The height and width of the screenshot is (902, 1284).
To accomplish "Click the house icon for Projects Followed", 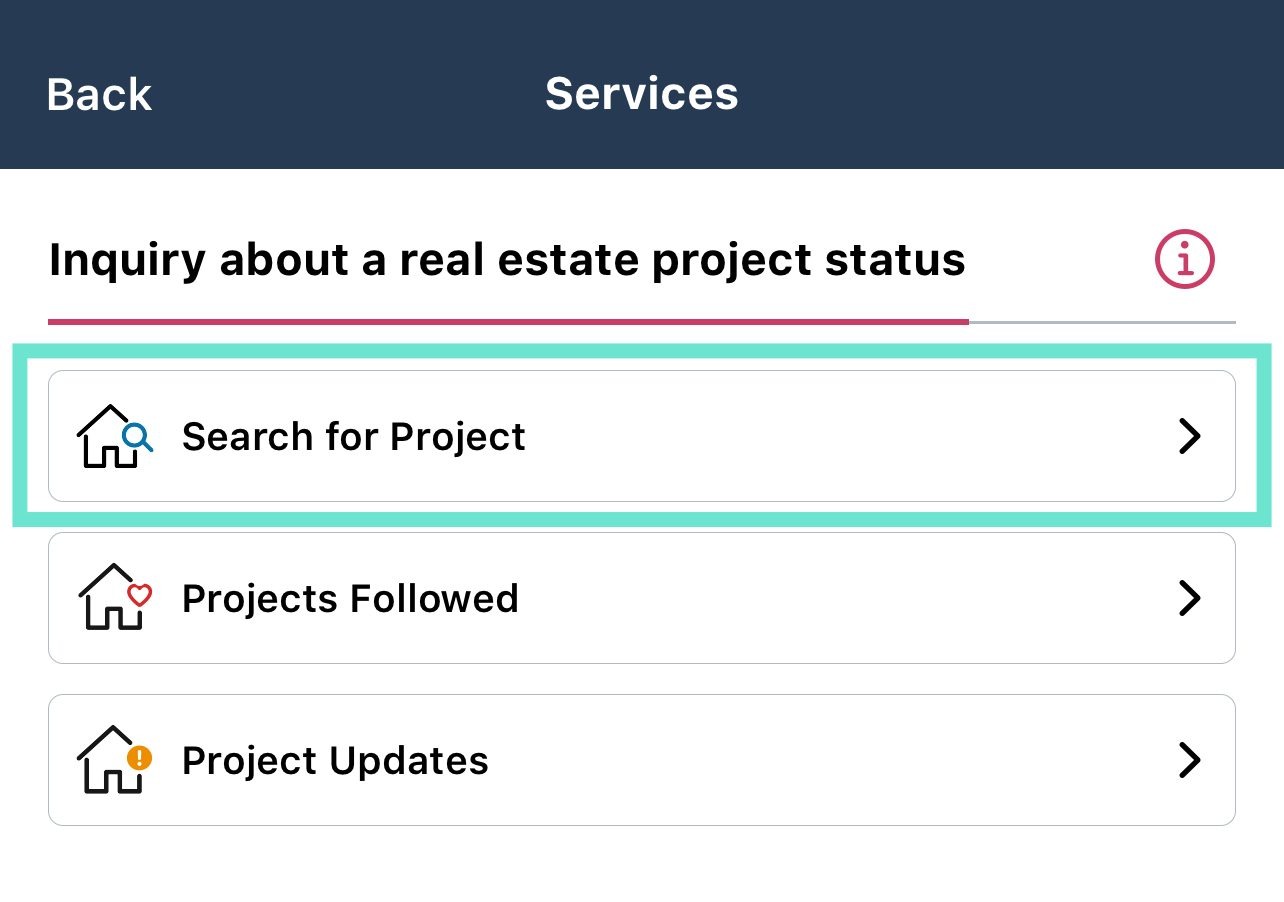I will tap(109, 598).
